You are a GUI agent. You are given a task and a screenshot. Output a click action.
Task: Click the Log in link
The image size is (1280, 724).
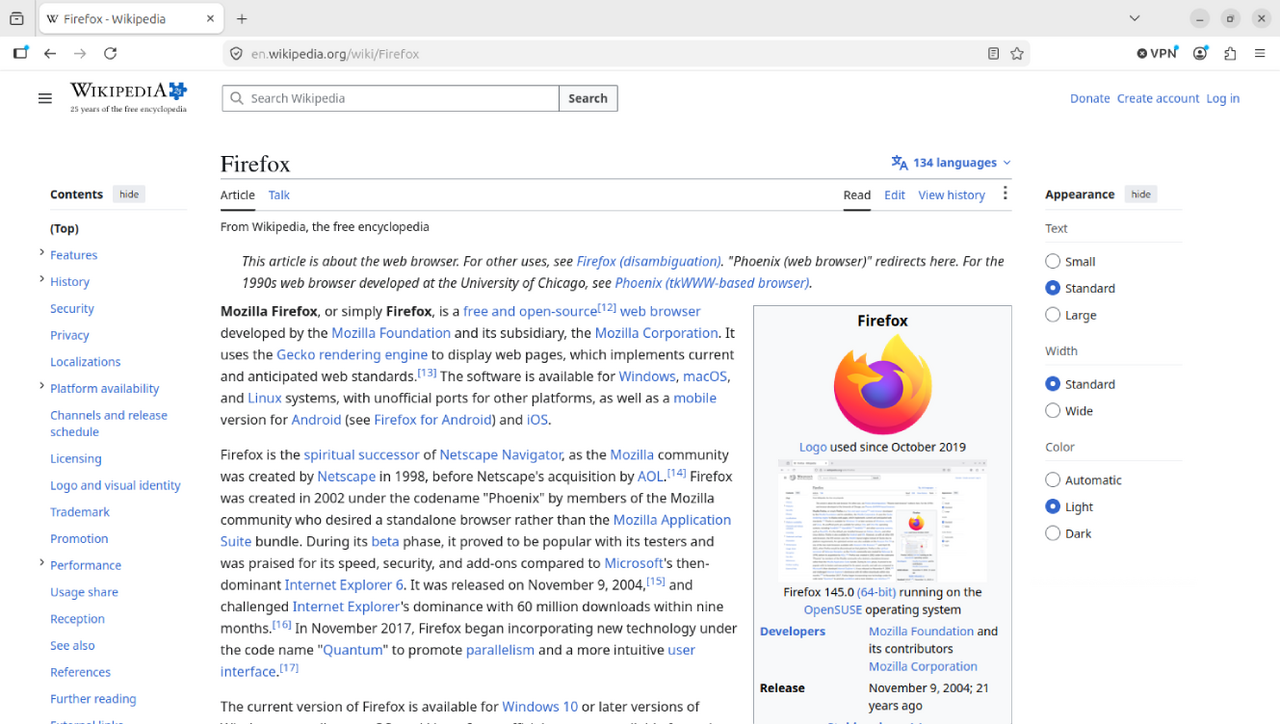point(1223,98)
